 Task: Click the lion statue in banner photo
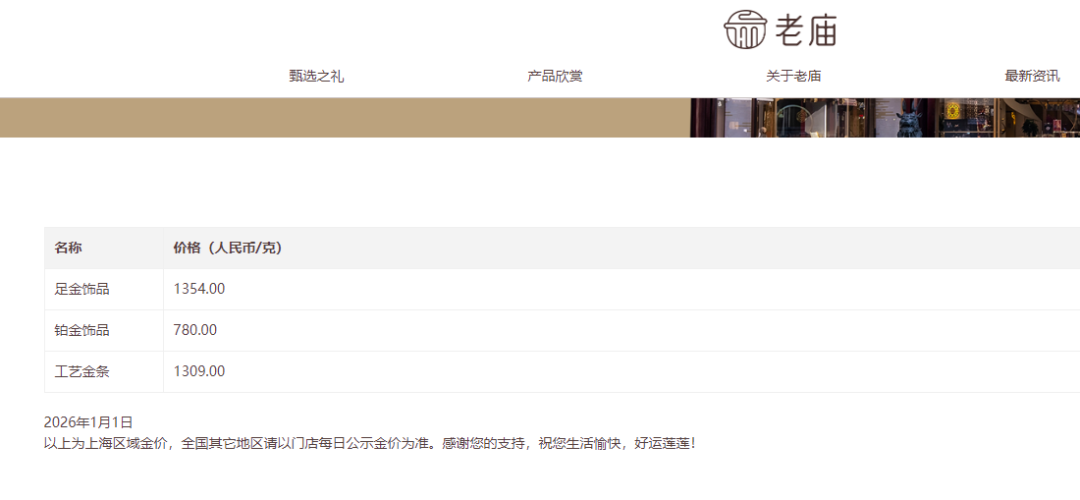pos(909,123)
